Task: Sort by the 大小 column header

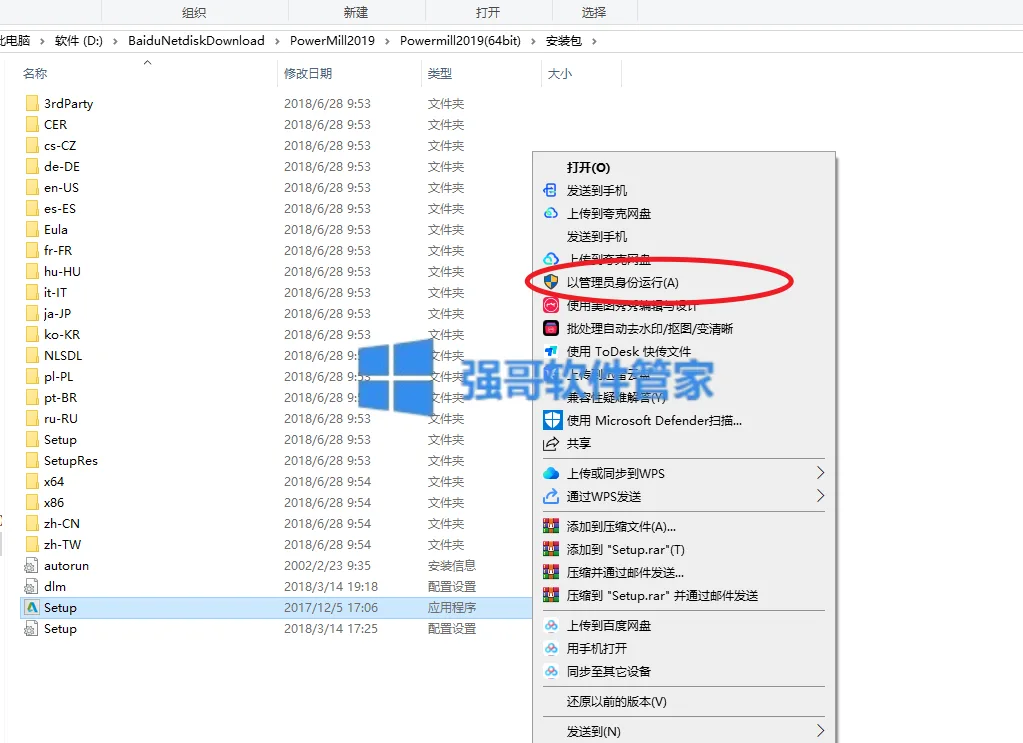Action: pyautogui.click(x=560, y=74)
